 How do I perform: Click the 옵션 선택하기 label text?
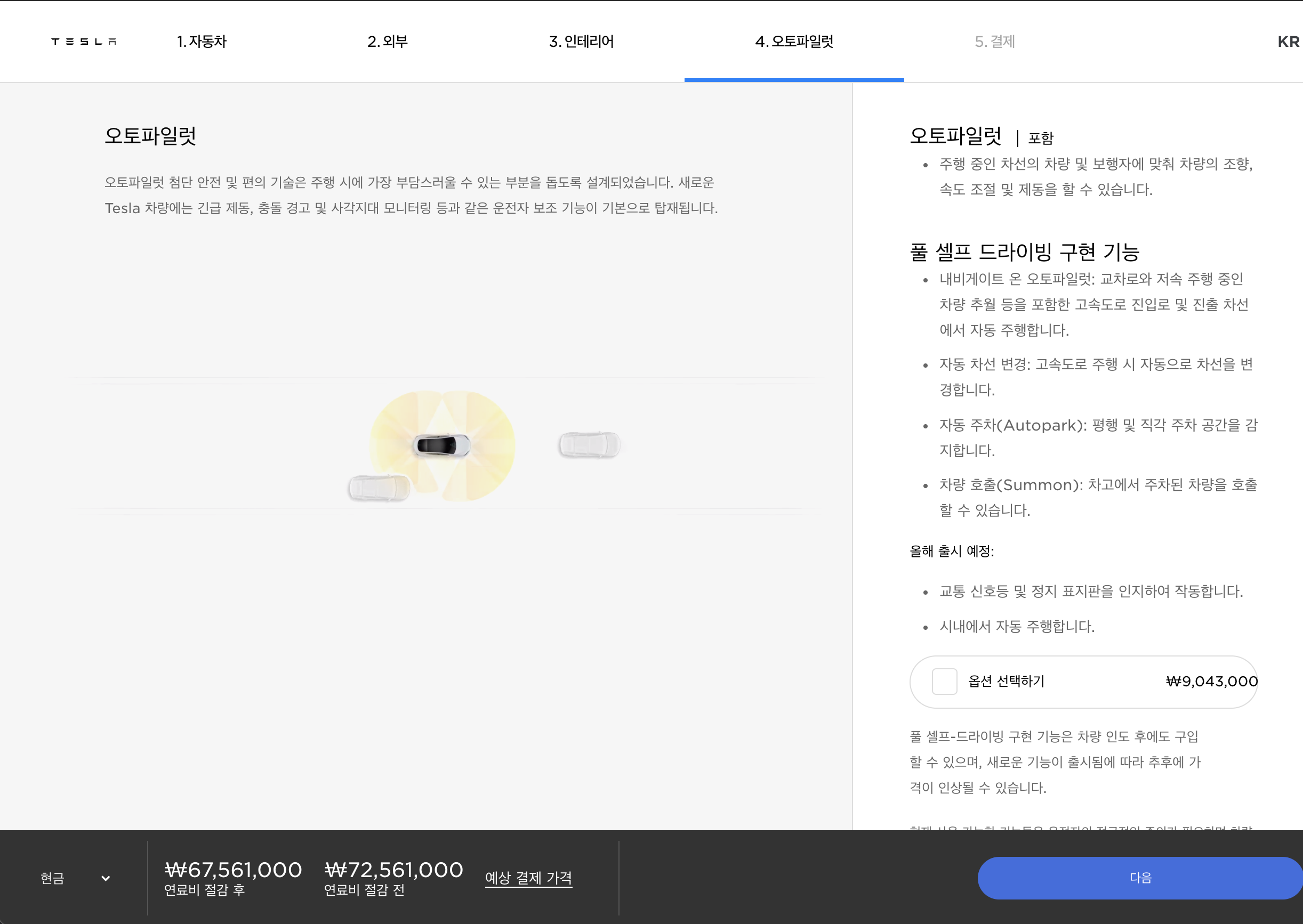click(x=1006, y=681)
